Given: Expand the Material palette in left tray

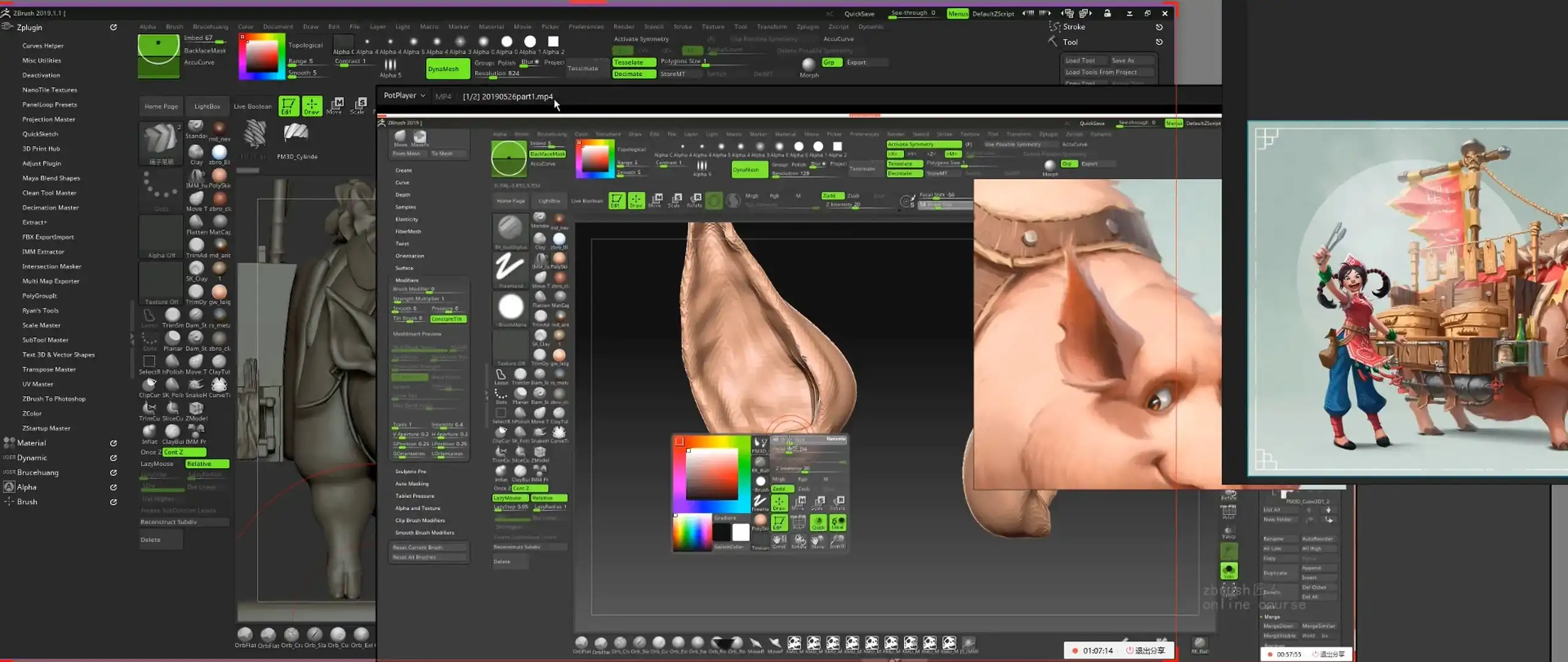Looking at the screenshot, I should tap(31, 443).
